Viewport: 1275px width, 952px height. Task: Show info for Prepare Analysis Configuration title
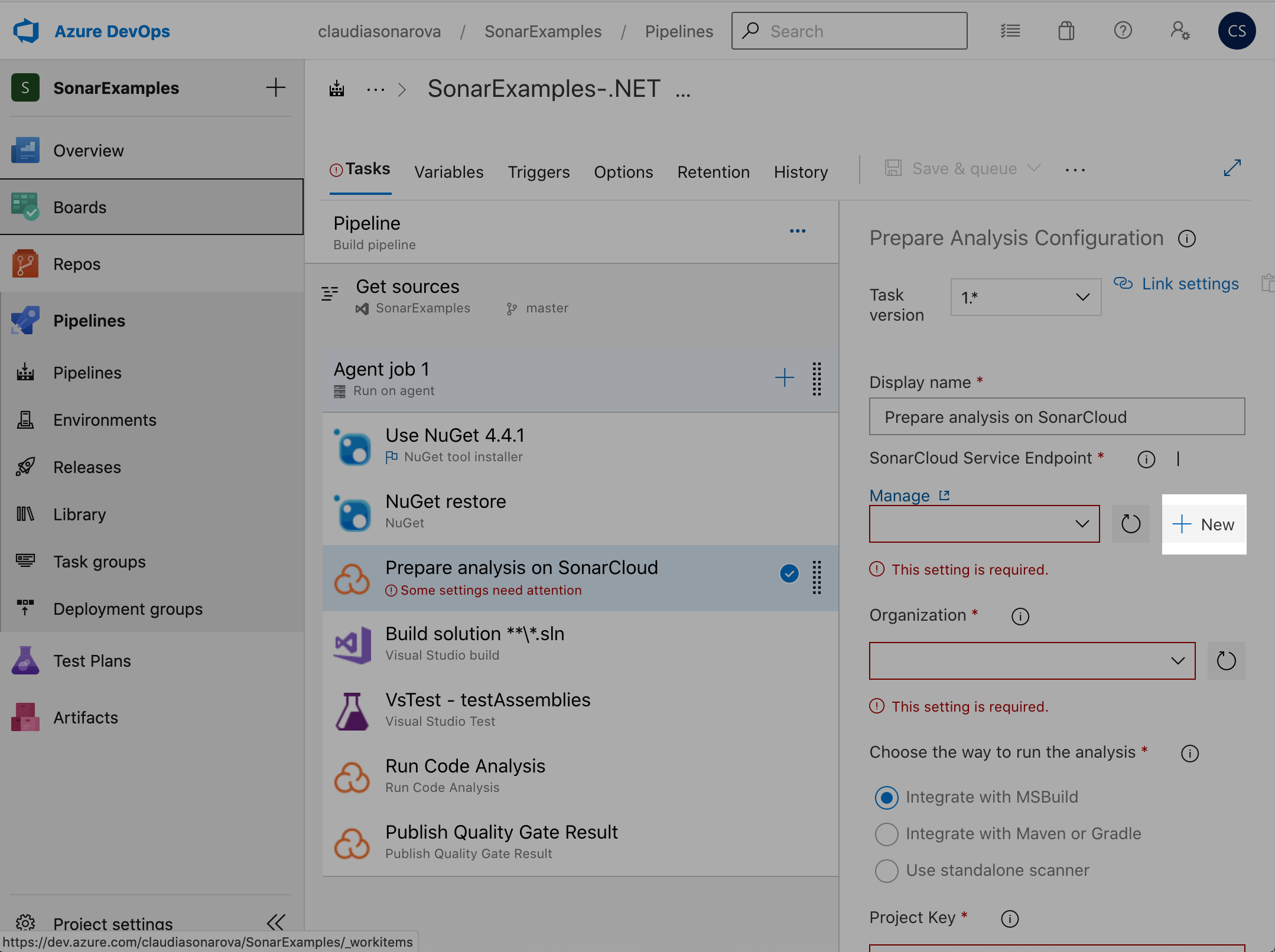coord(1187,239)
